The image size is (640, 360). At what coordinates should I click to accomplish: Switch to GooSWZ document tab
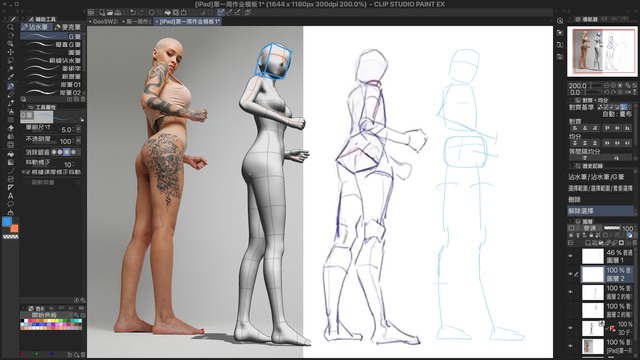pyautogui.click(x=104, y=21)
